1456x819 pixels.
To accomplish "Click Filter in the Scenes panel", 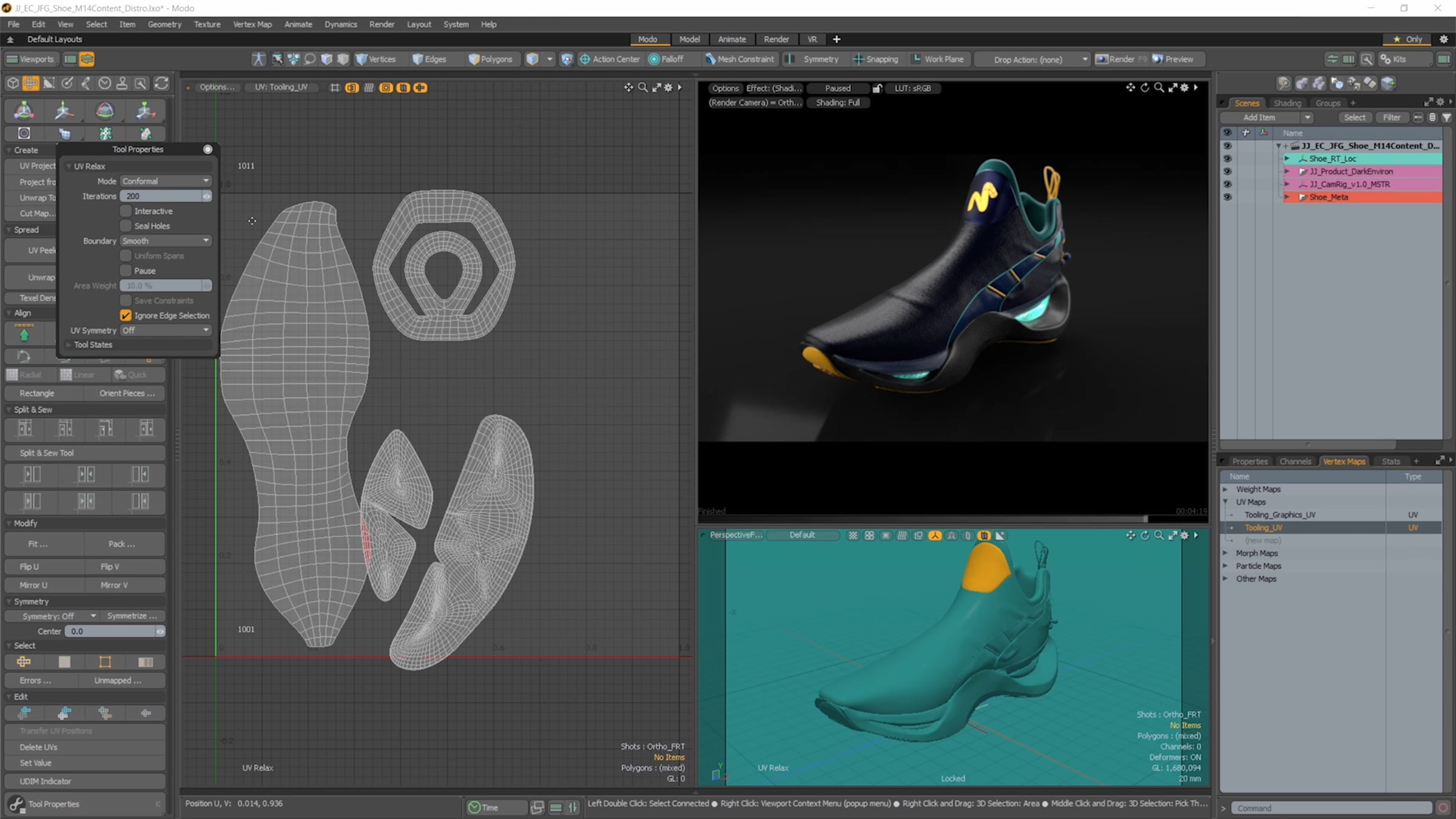I will (x=1392, y=118).
